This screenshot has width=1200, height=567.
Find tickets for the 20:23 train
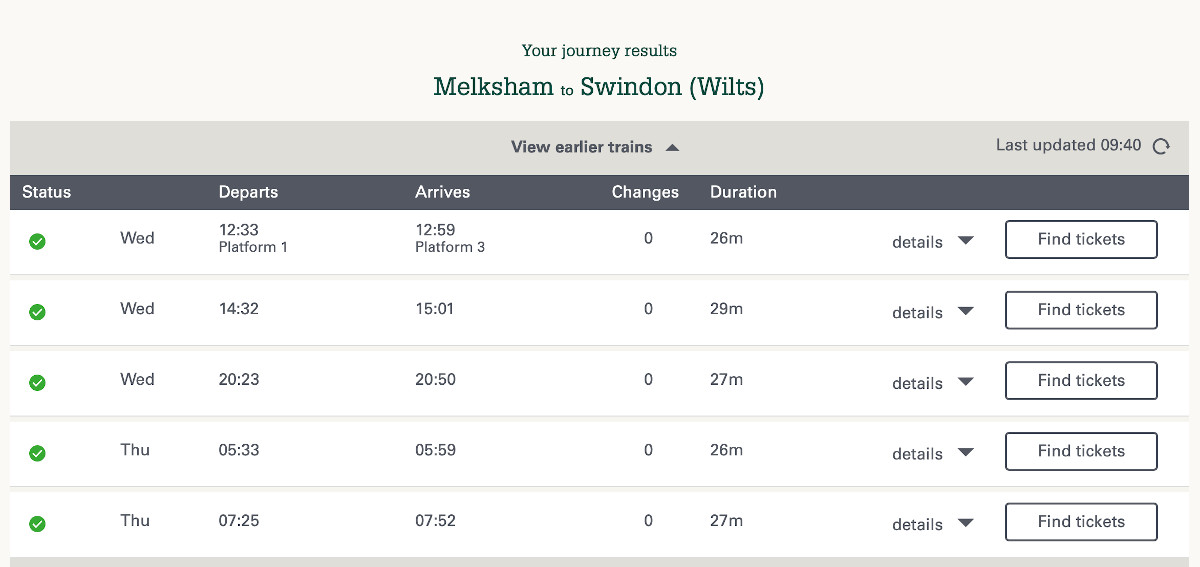(1080, 381)
